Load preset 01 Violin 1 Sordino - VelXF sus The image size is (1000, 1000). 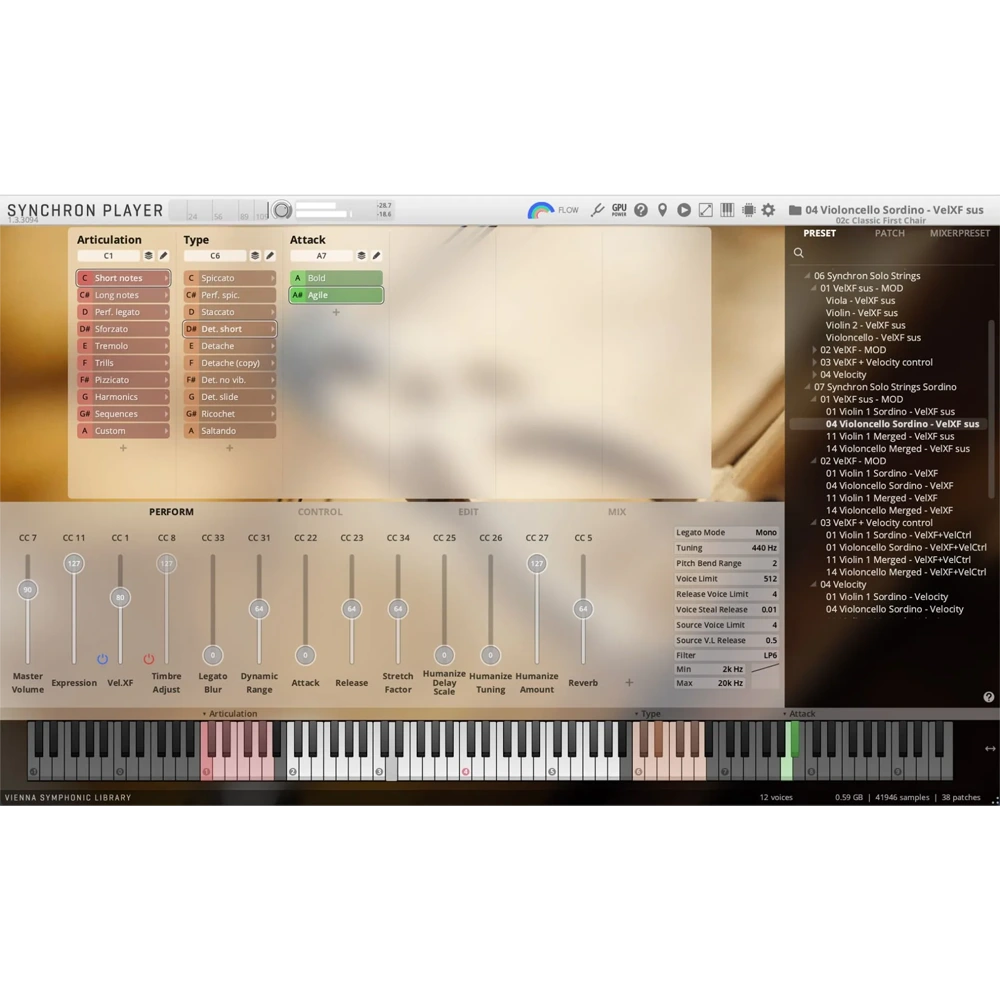coord(890,412)
